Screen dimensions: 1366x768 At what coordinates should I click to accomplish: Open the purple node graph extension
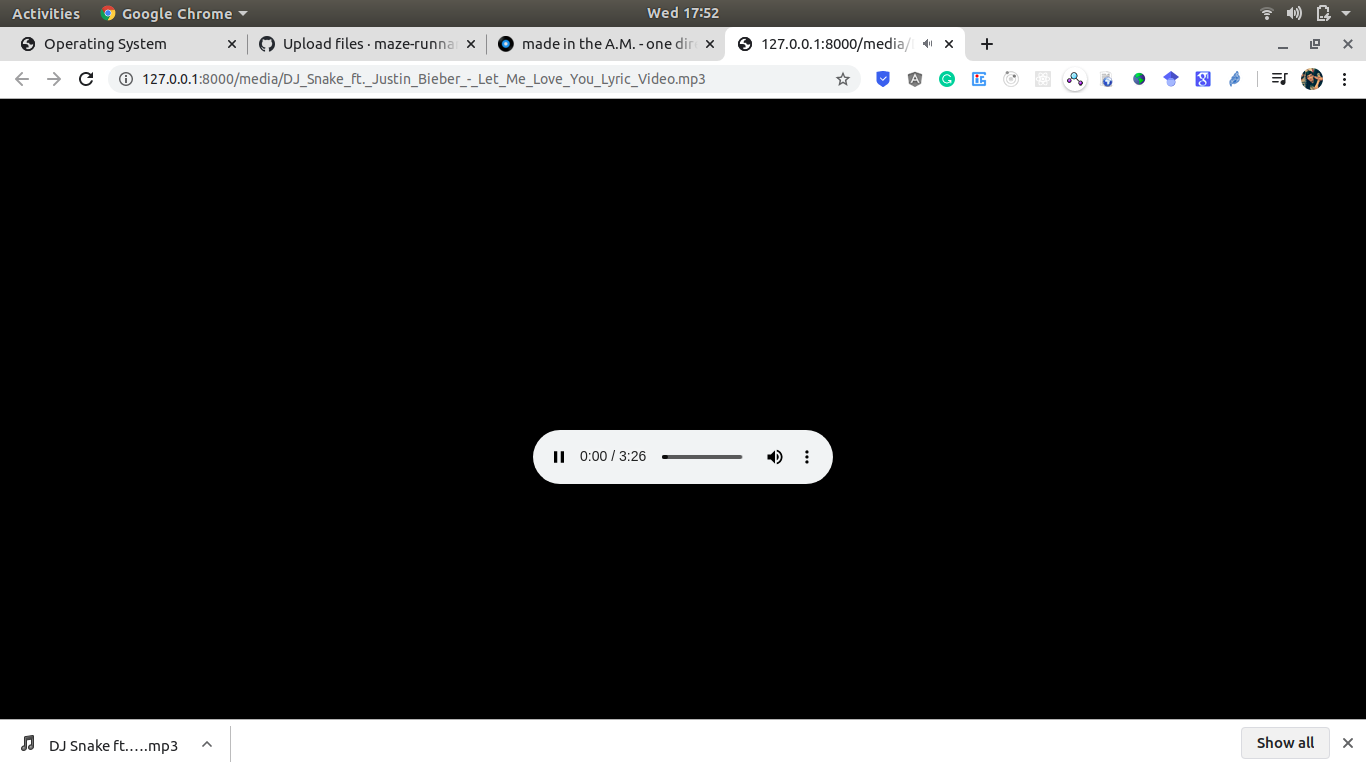pos(1075,79)
